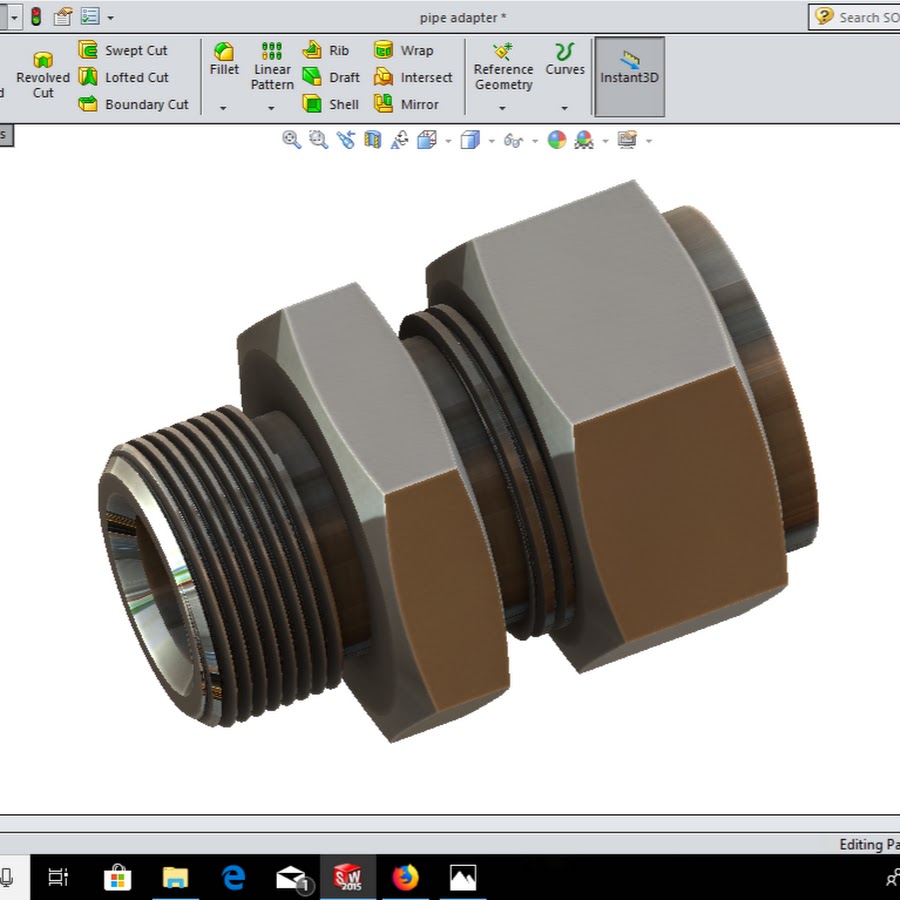Screen dimensions: 900x900
Task: Open the Options checklist icon
Action: point(90,16)
